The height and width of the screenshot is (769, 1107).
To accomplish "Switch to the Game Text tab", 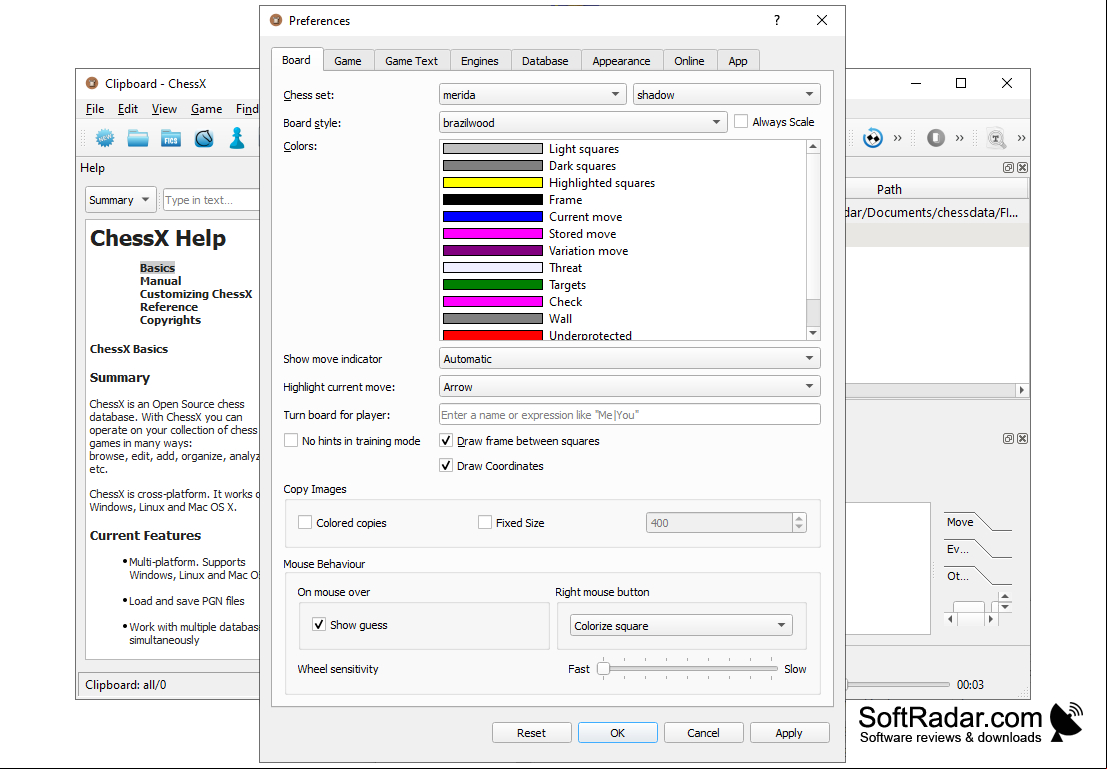I will (x=412, y=61).
